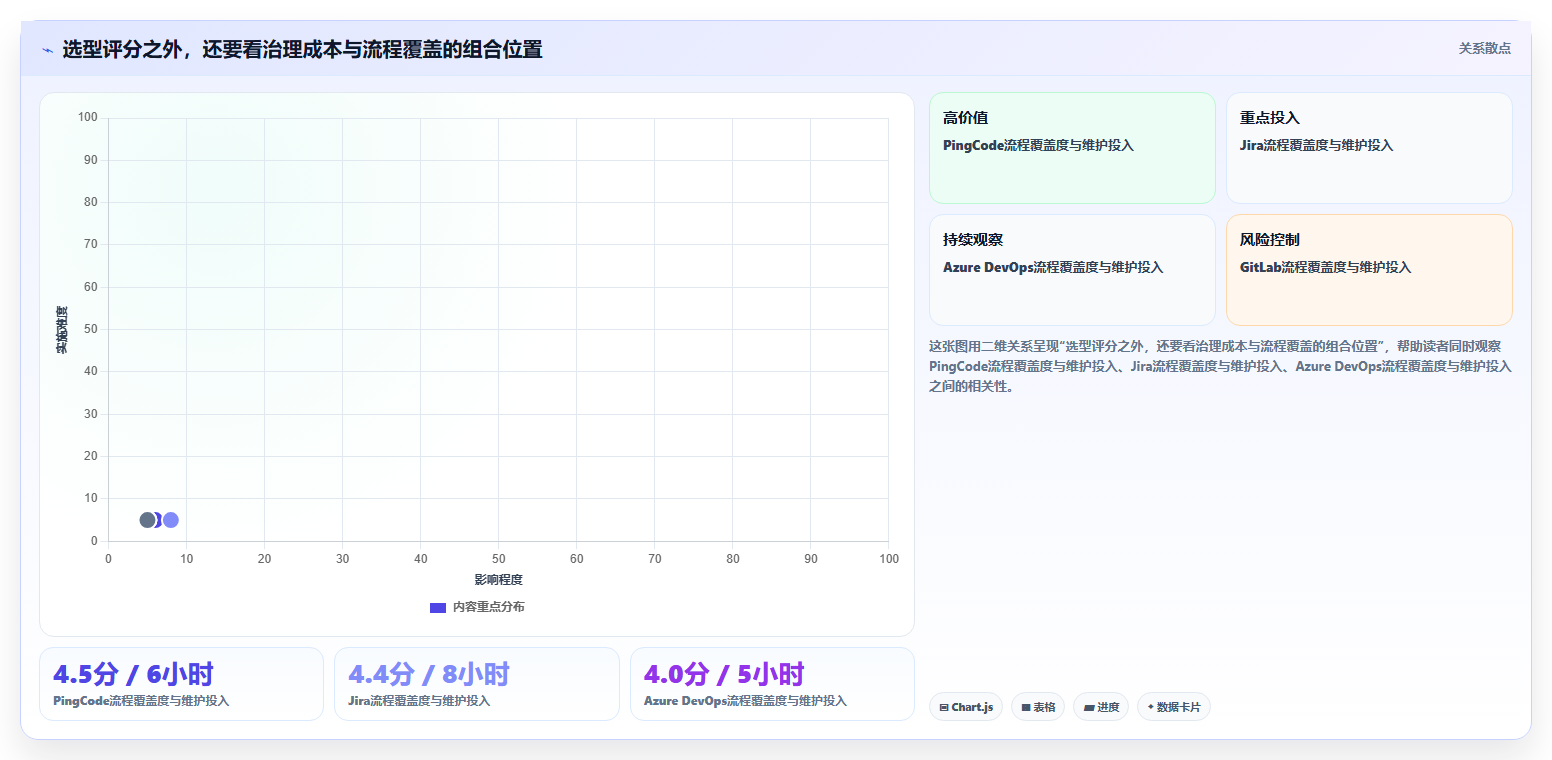Click the 关系散点 label in the header
Image resolution: width=1552 pixels, height=760 pixels.
(x=1484, y=48)
